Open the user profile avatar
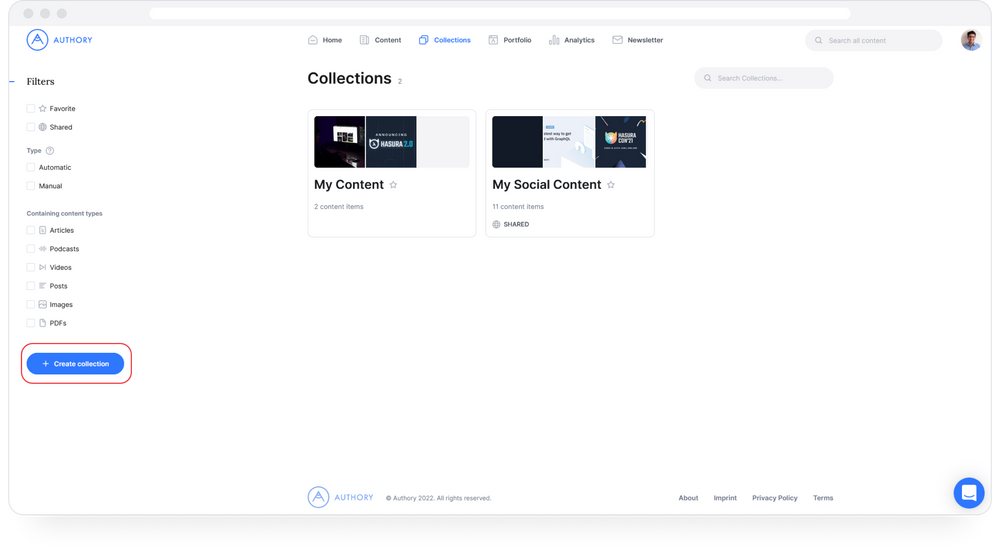 pyautogui.click(x=970, y=40)
